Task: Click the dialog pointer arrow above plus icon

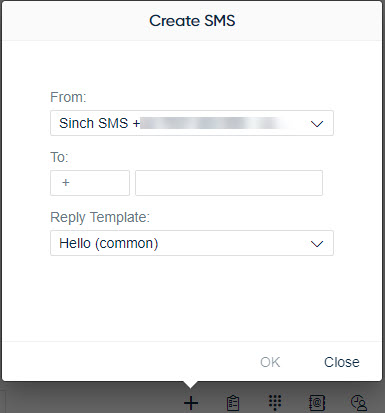Action: (x=191, y=385)
